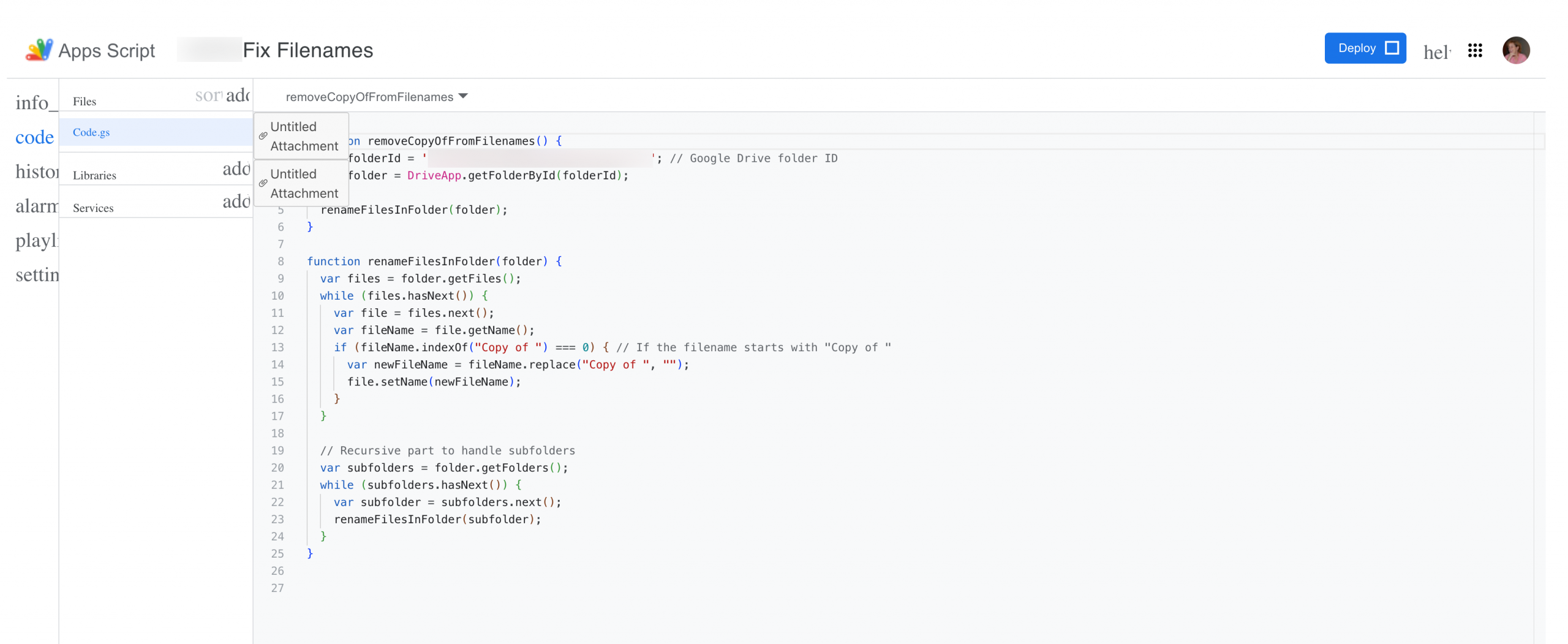
Task: Open Triggers (alarm) sidebar icon
Action: [36, 206]
